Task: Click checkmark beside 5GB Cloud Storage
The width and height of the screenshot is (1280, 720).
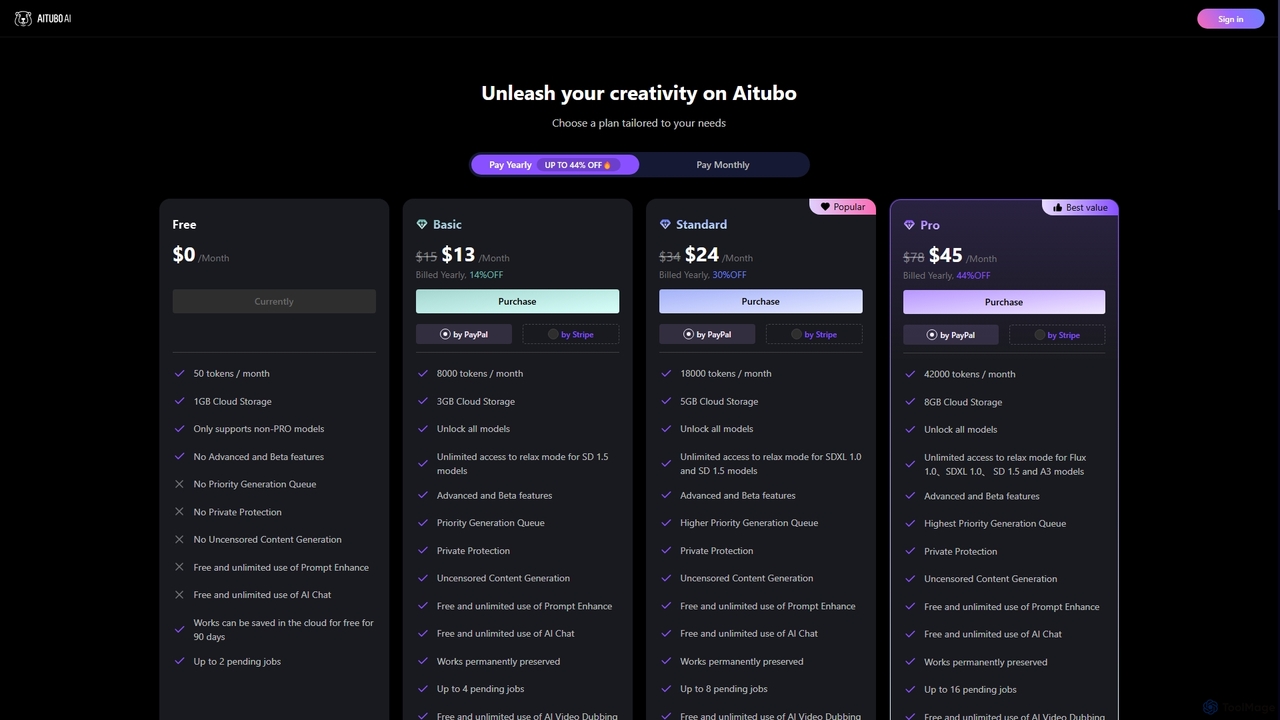Action: [666, 401]
